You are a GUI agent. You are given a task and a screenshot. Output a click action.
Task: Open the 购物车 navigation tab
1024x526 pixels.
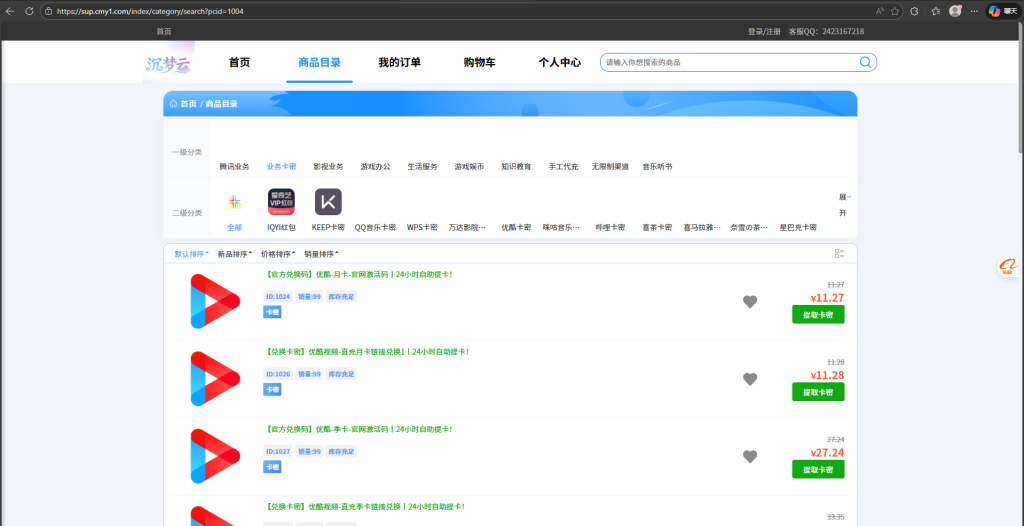tap(479, 63)
